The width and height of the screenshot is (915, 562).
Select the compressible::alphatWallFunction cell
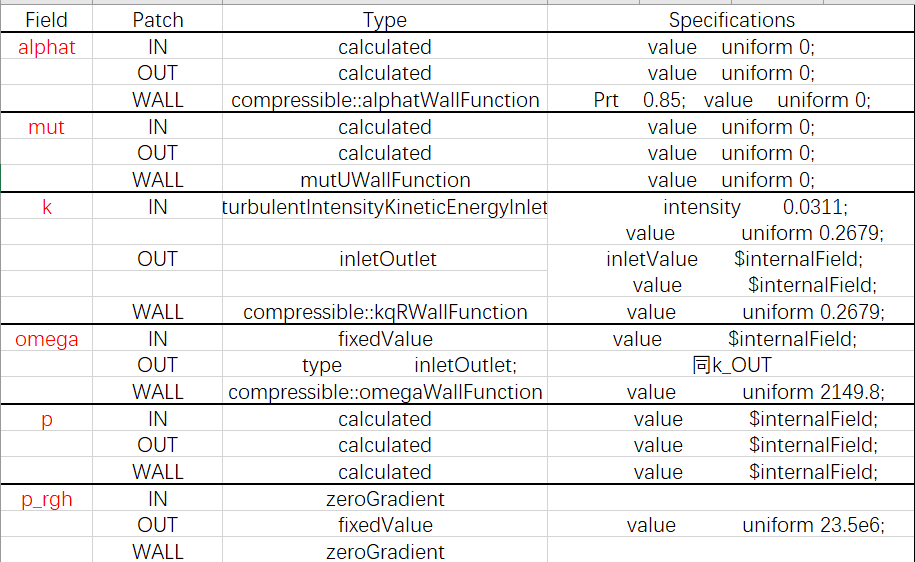[x=385, y=100]
